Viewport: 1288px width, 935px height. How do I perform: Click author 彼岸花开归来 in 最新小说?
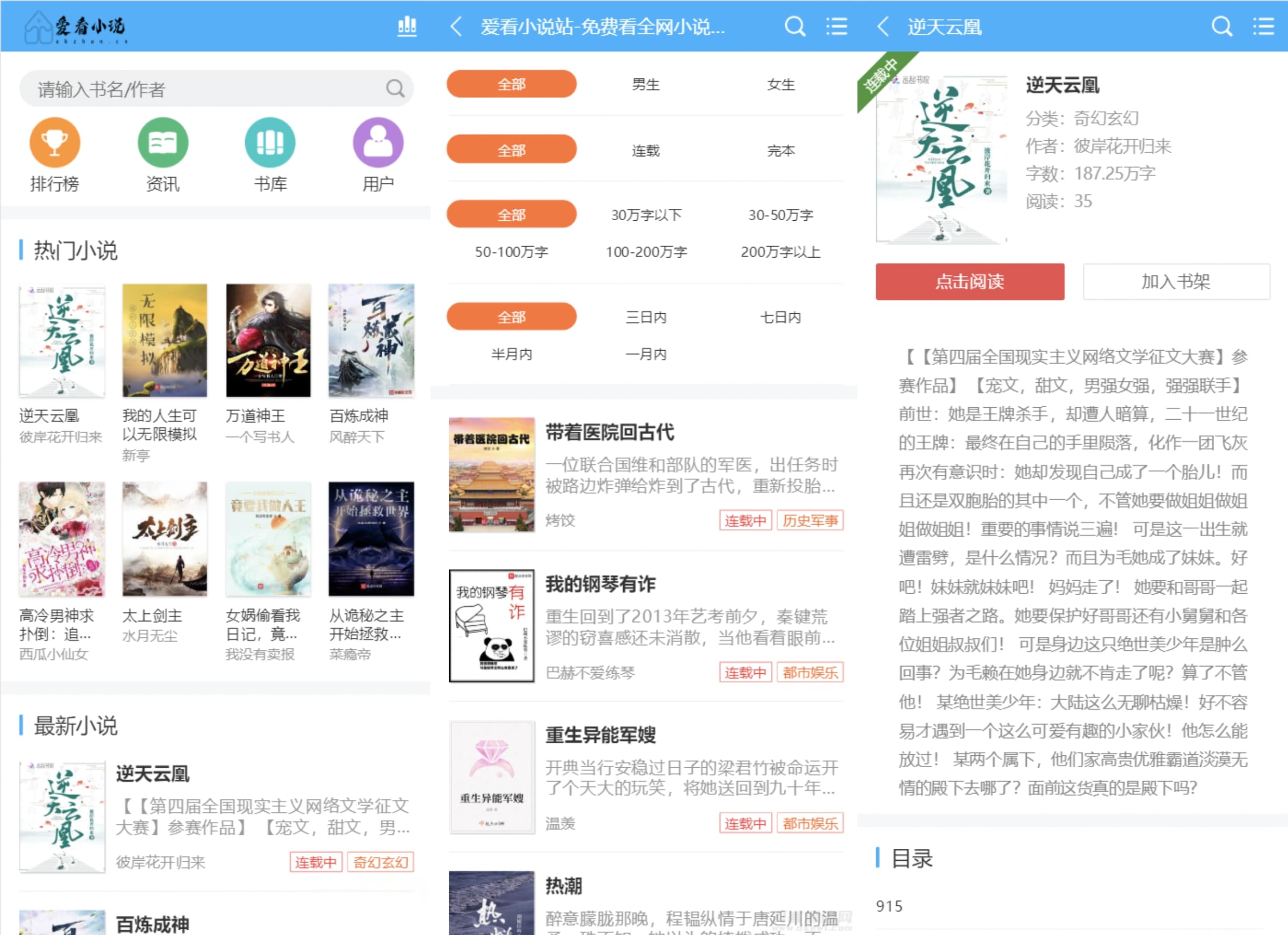(160, 862)
